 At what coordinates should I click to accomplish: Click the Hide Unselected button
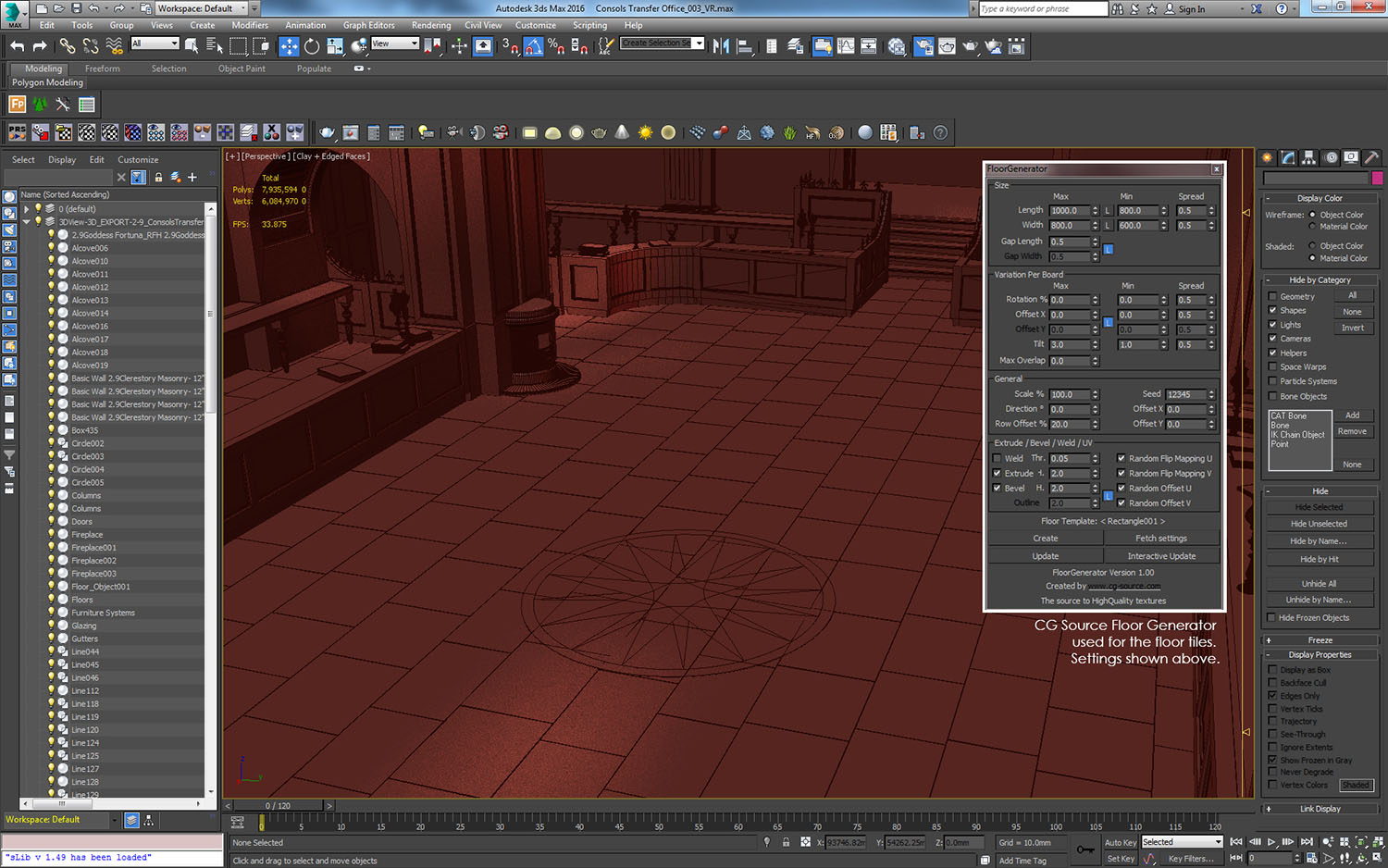1320,524
